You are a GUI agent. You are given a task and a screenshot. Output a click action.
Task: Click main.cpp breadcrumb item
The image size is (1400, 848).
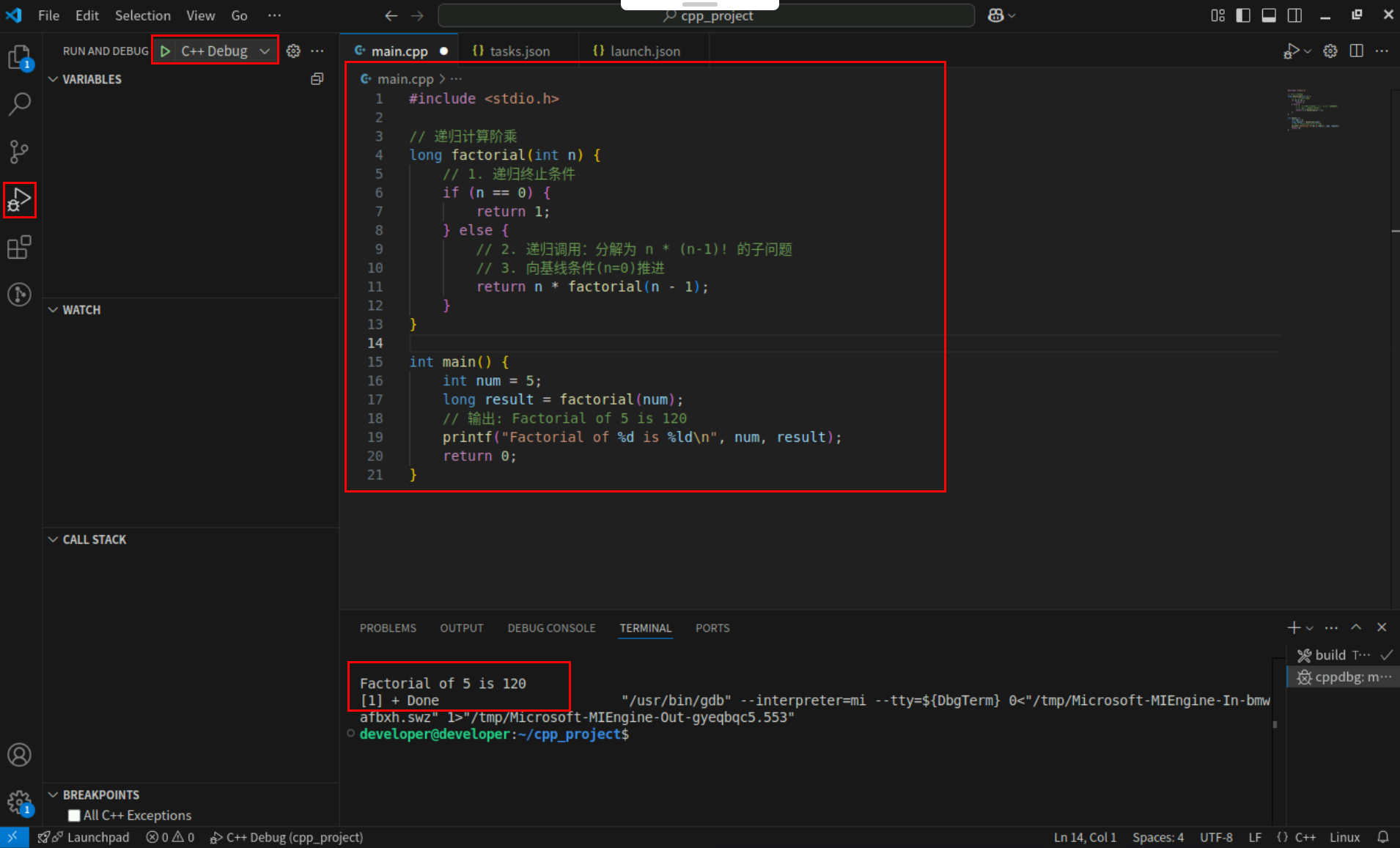click(405, 78)
